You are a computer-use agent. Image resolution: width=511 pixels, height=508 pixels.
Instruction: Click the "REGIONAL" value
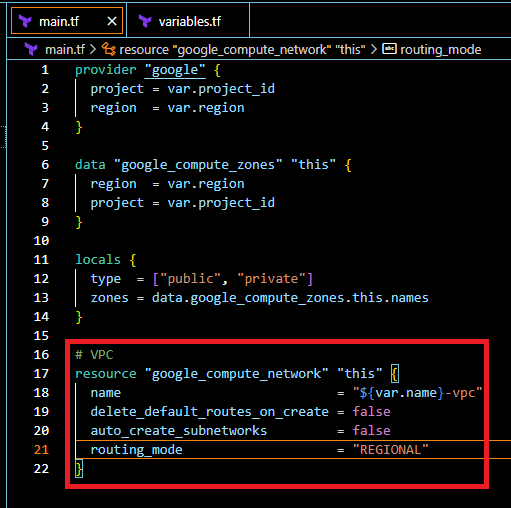390,450
